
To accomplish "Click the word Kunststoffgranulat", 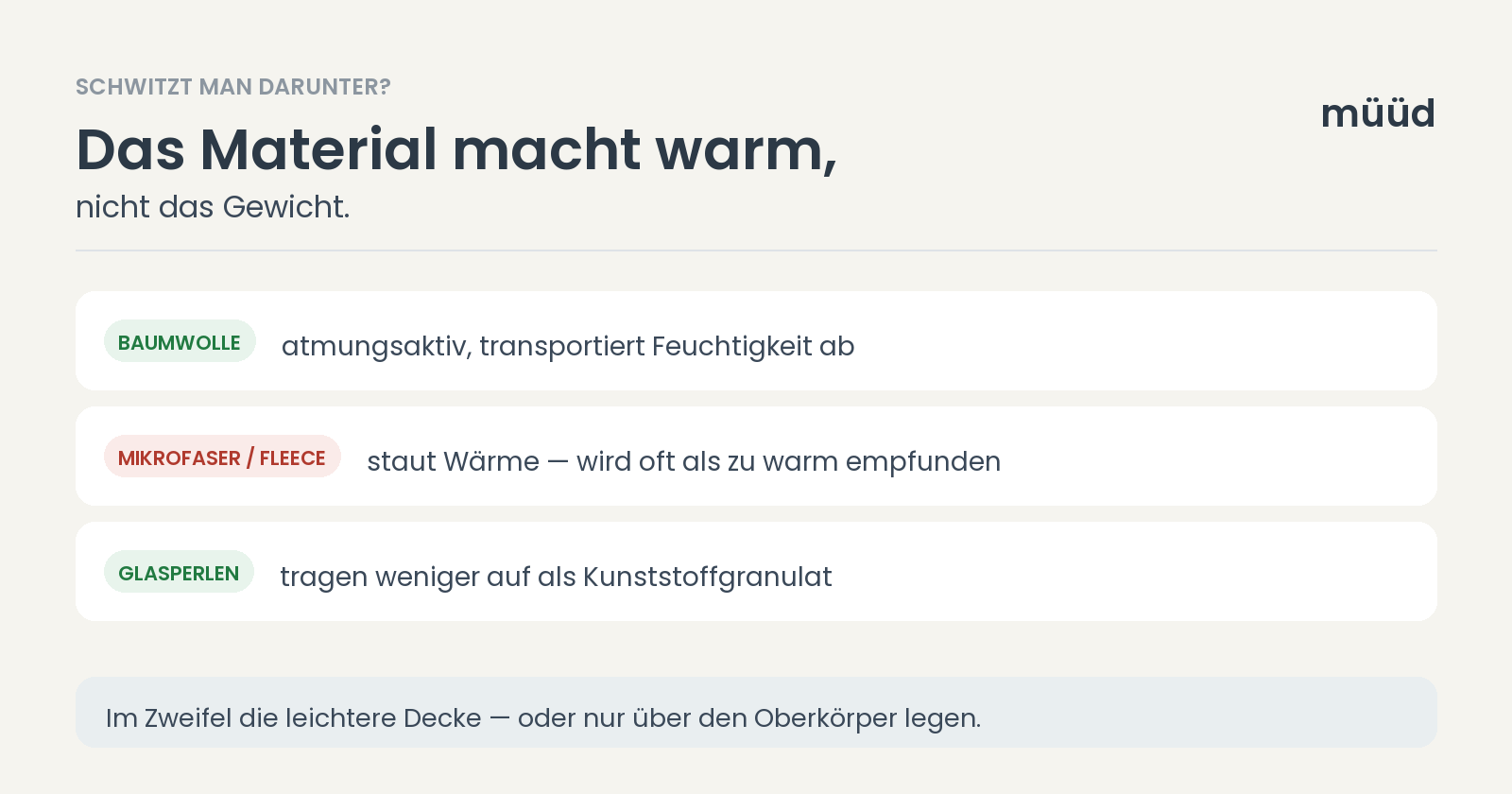I will [708, 577].
